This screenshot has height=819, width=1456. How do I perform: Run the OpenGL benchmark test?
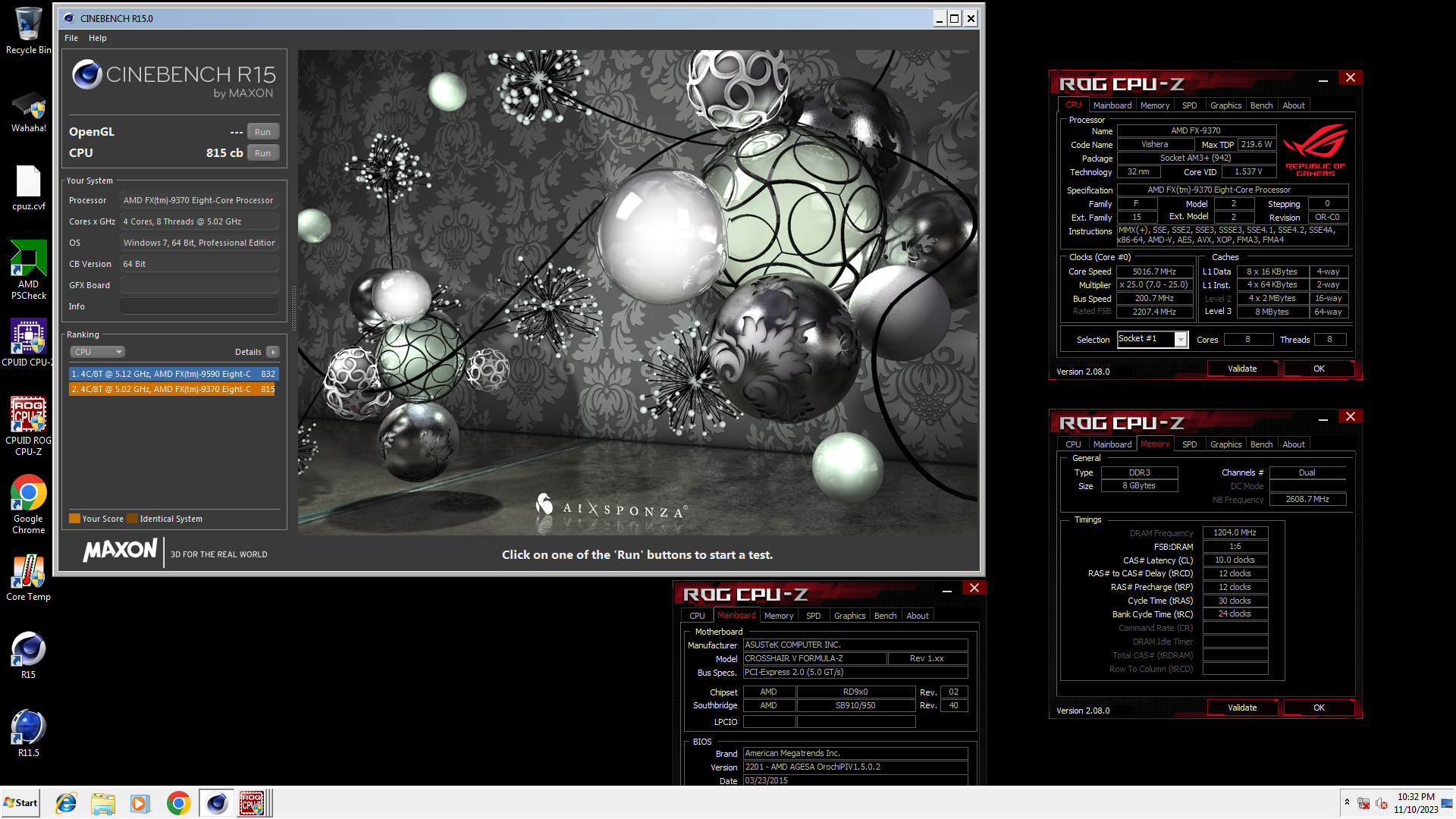point(262,132)
